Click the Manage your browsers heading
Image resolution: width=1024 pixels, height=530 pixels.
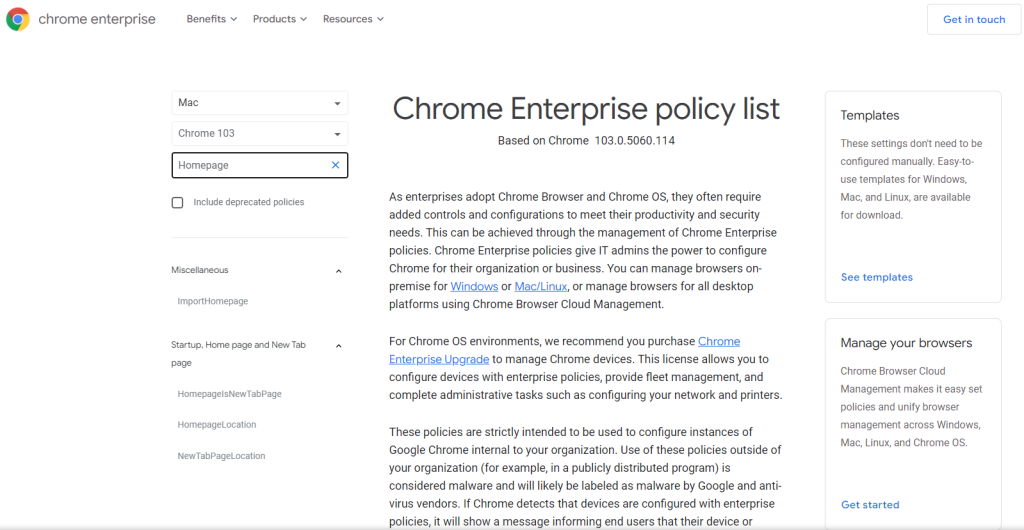(x=906, y=343)
